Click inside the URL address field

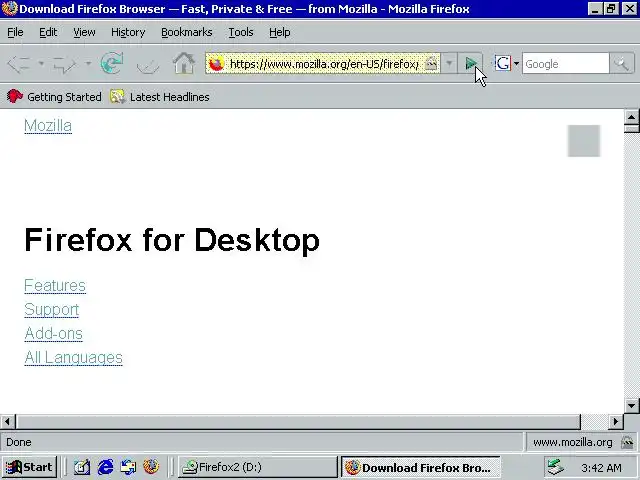pos(324,64)
